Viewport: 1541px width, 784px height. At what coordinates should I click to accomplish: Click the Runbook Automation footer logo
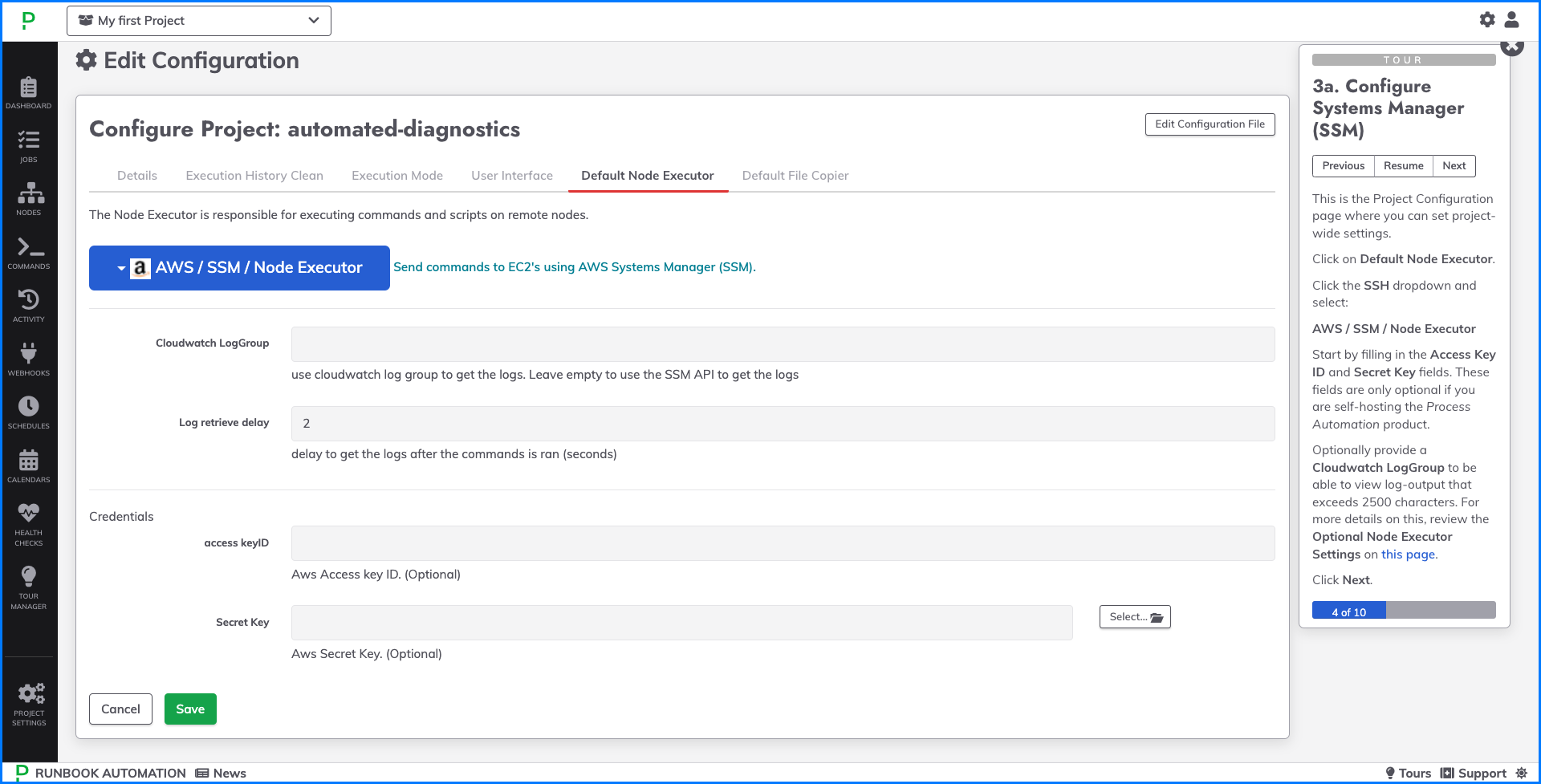coord(101,773)
